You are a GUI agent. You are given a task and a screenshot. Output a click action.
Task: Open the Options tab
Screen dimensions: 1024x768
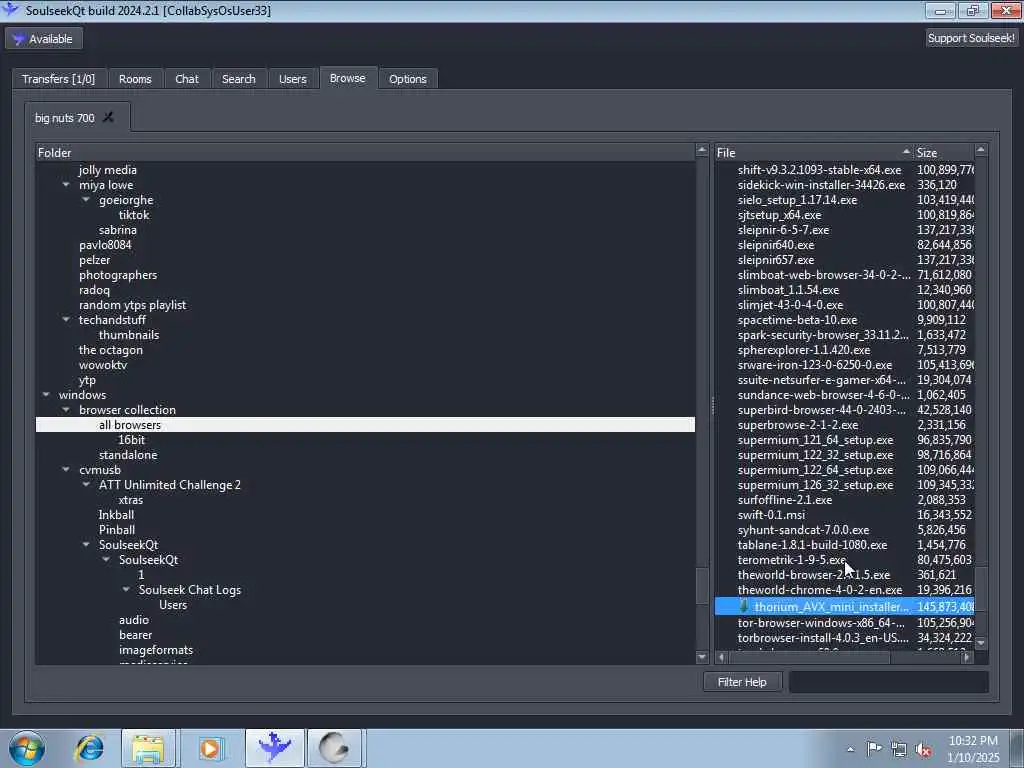pos(408,79)
